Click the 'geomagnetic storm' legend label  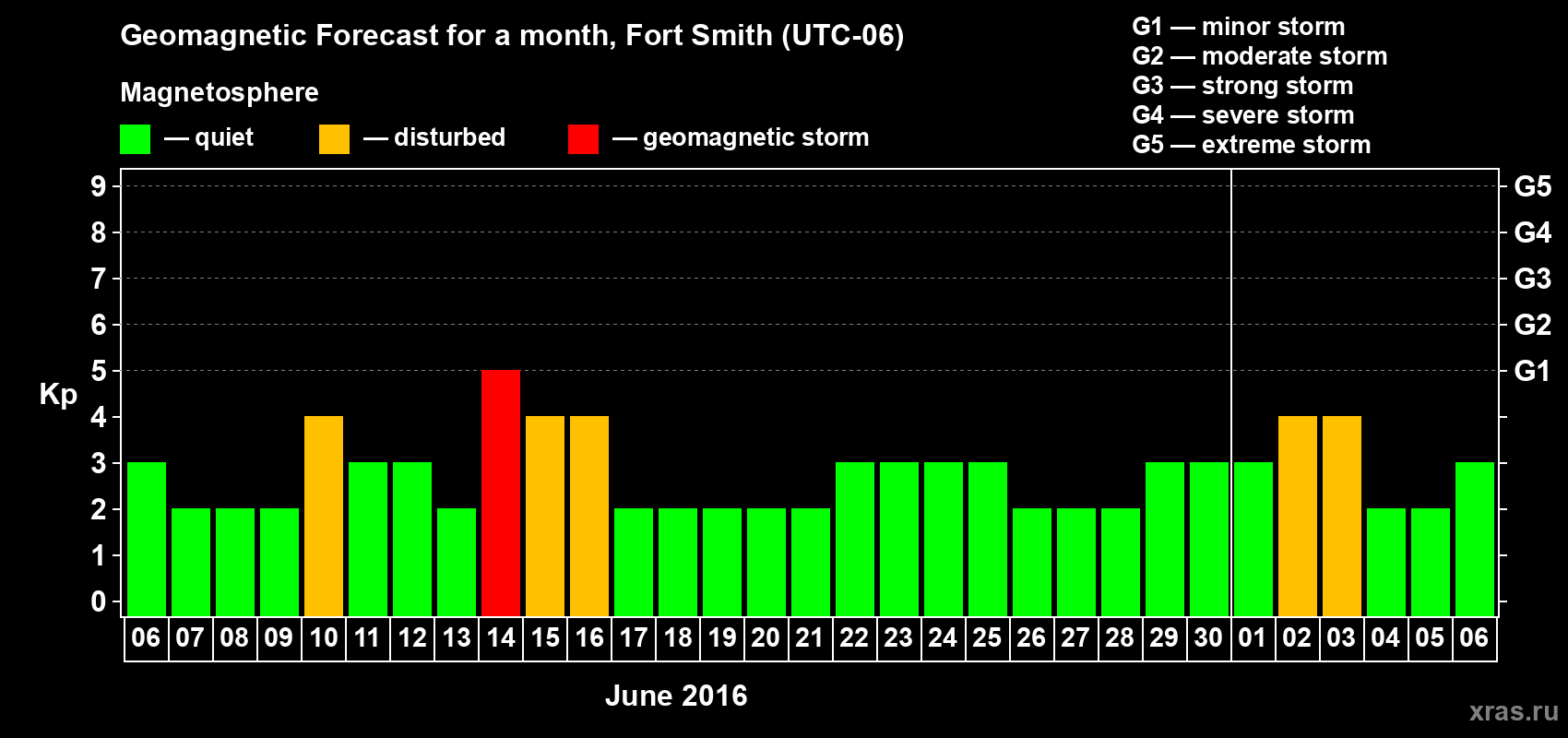756,137
